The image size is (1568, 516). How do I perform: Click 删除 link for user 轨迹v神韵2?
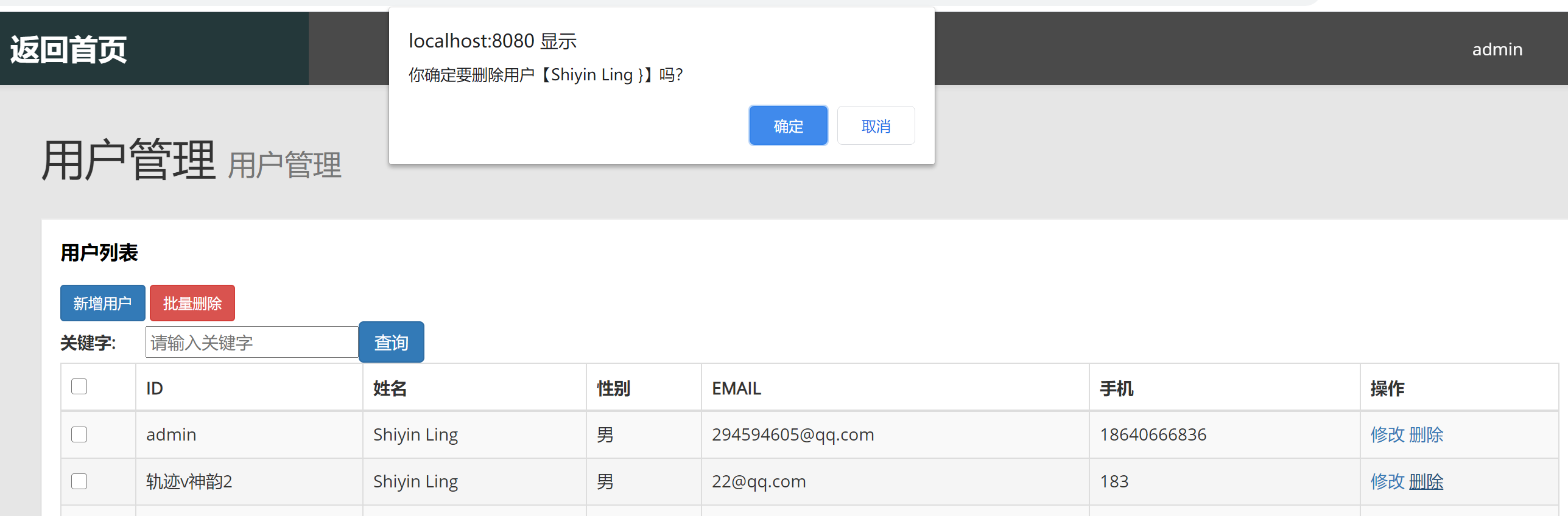pyautogui.click(x=1426, y=481)
